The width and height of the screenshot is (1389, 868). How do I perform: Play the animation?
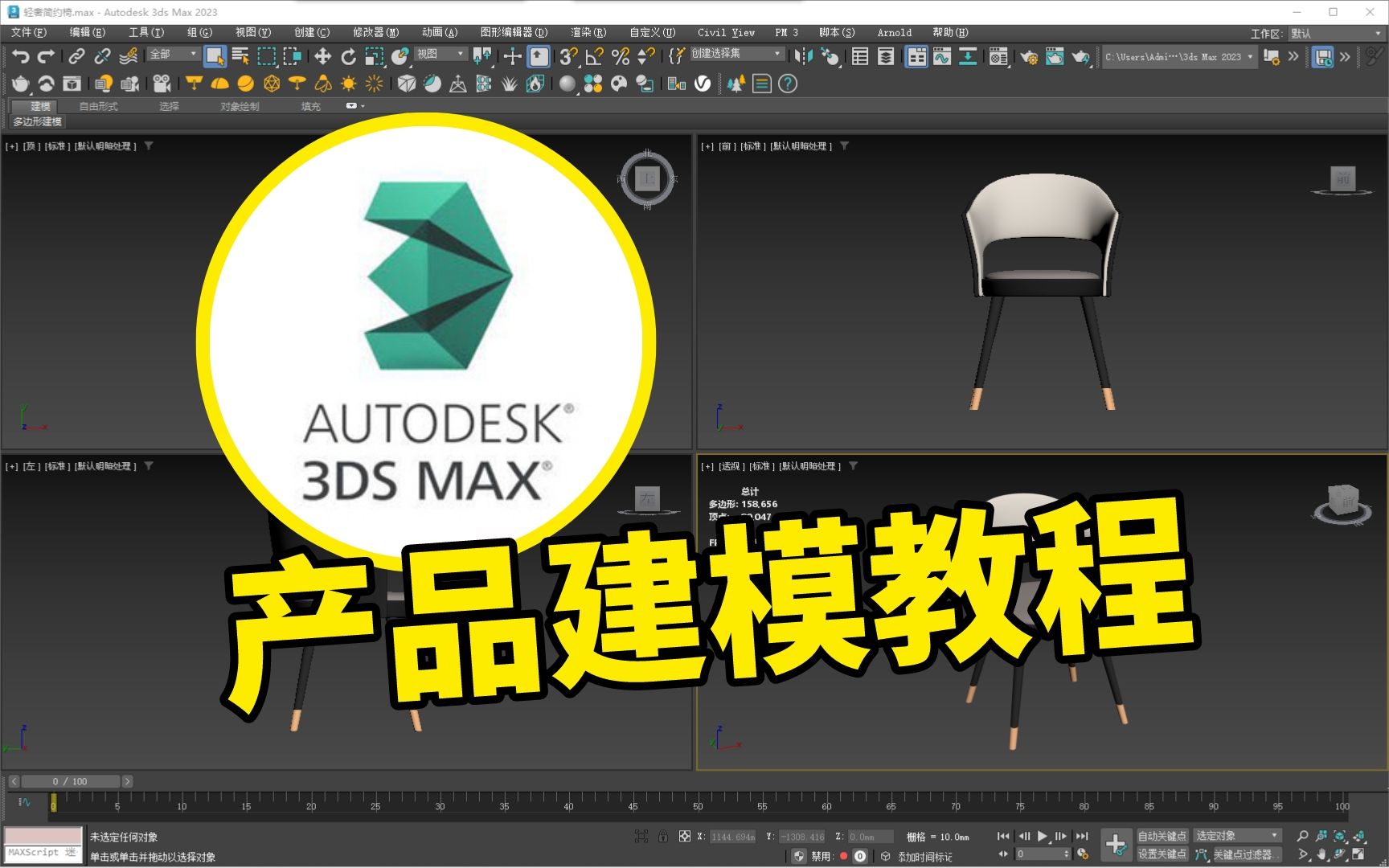coord(1043,836)
